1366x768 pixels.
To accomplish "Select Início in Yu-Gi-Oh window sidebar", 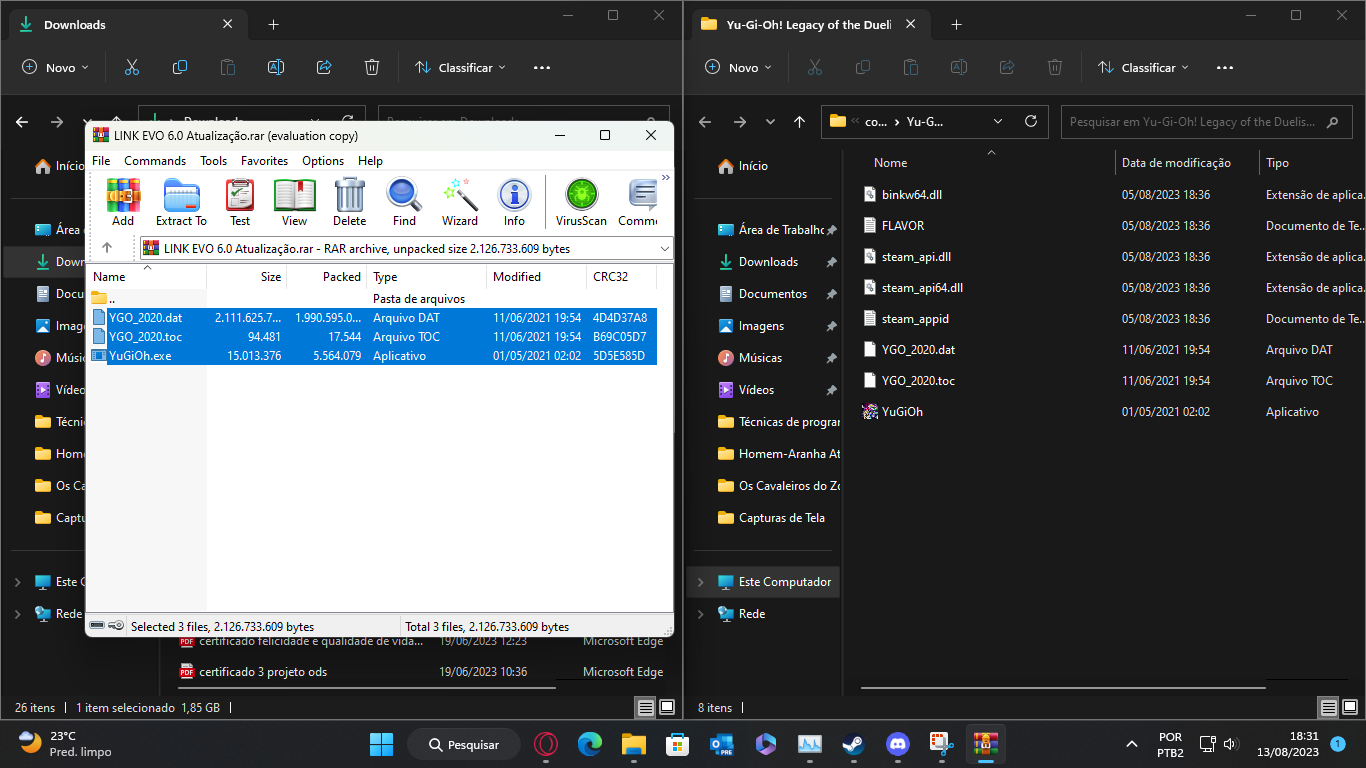I will [765, 166].
